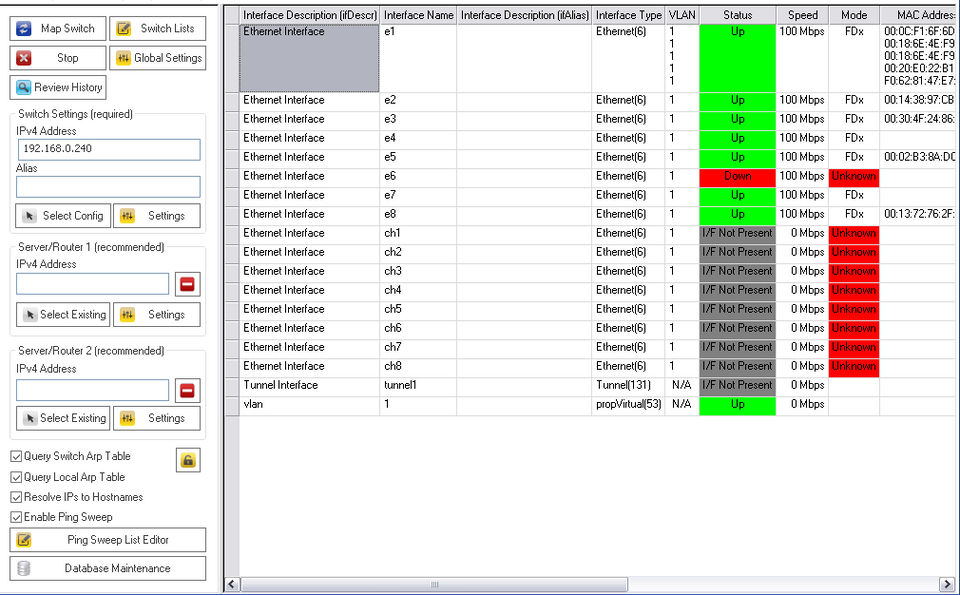Click Select Existing for Server/Router 1

pyautogui.click(x=63, y=315)
